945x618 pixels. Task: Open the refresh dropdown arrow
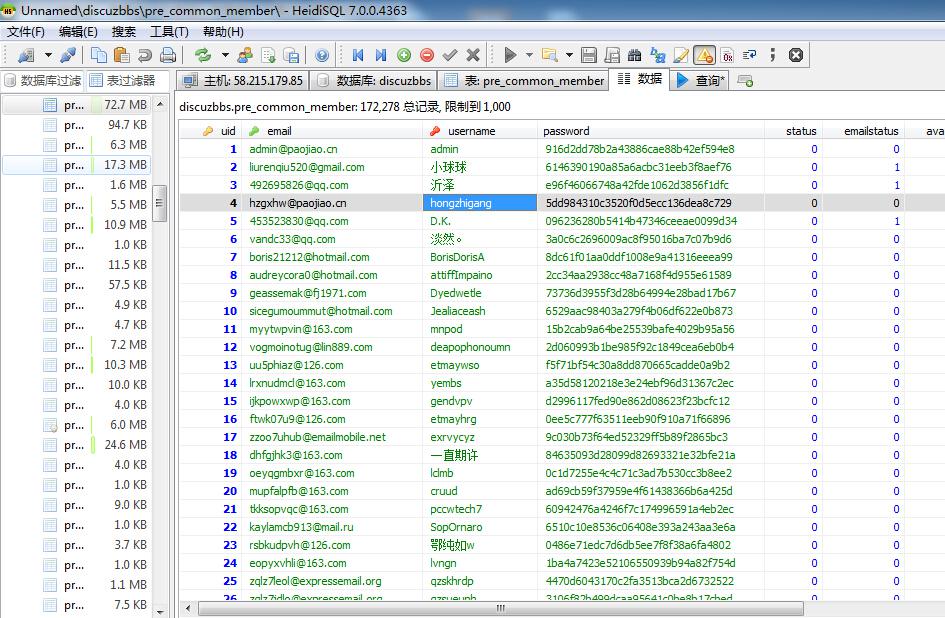(225, 55)
